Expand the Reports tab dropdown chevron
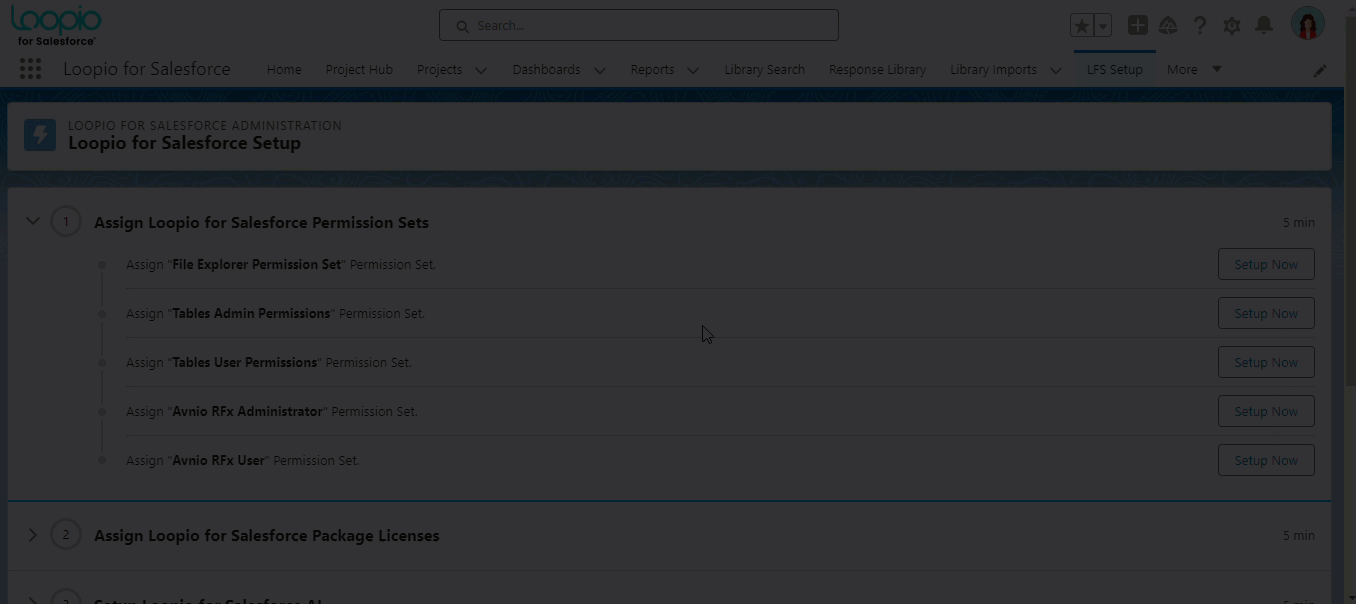 pos(693,70)
